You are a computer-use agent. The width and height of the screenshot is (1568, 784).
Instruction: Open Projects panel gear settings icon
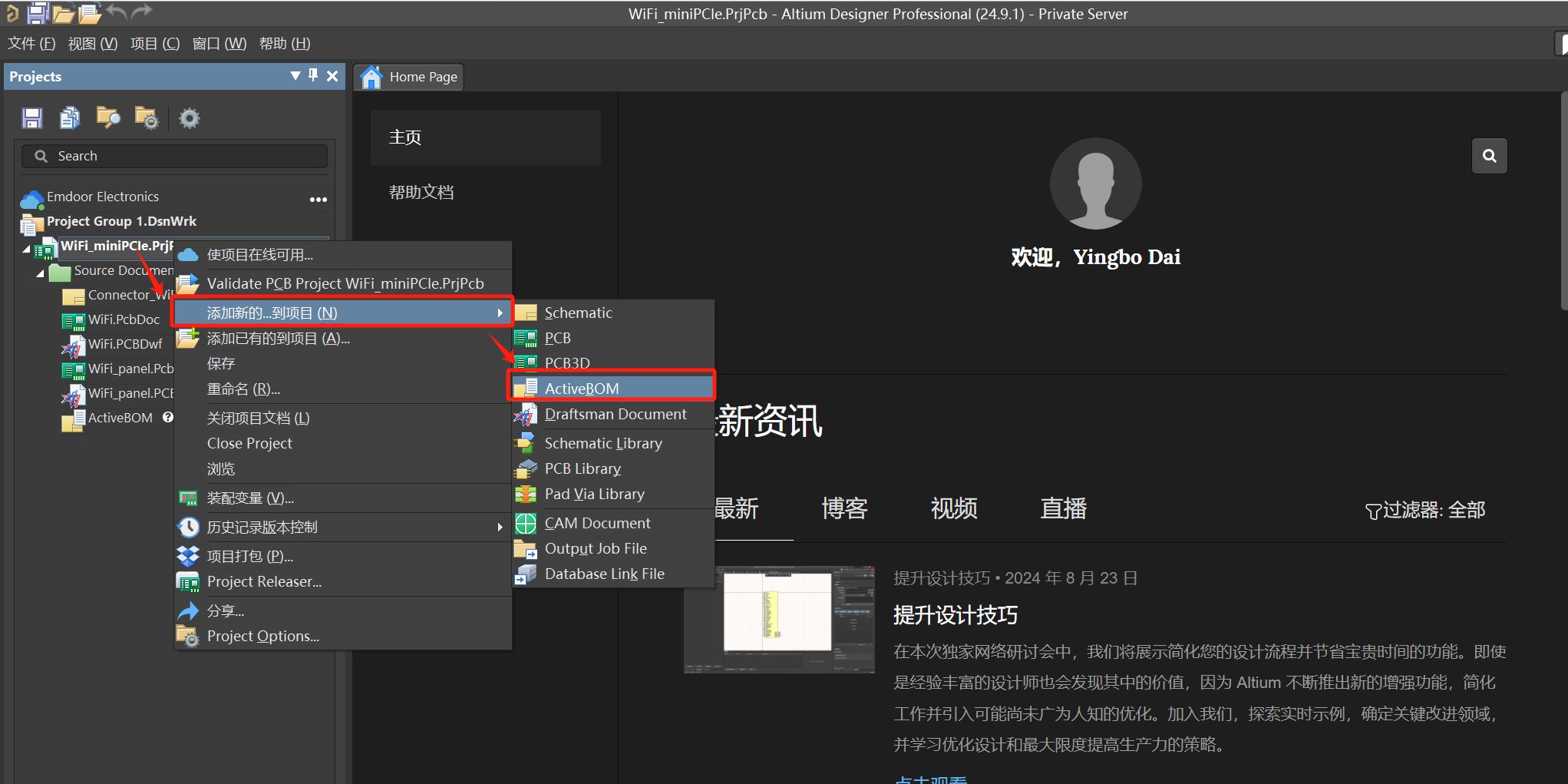pos(189,118)
